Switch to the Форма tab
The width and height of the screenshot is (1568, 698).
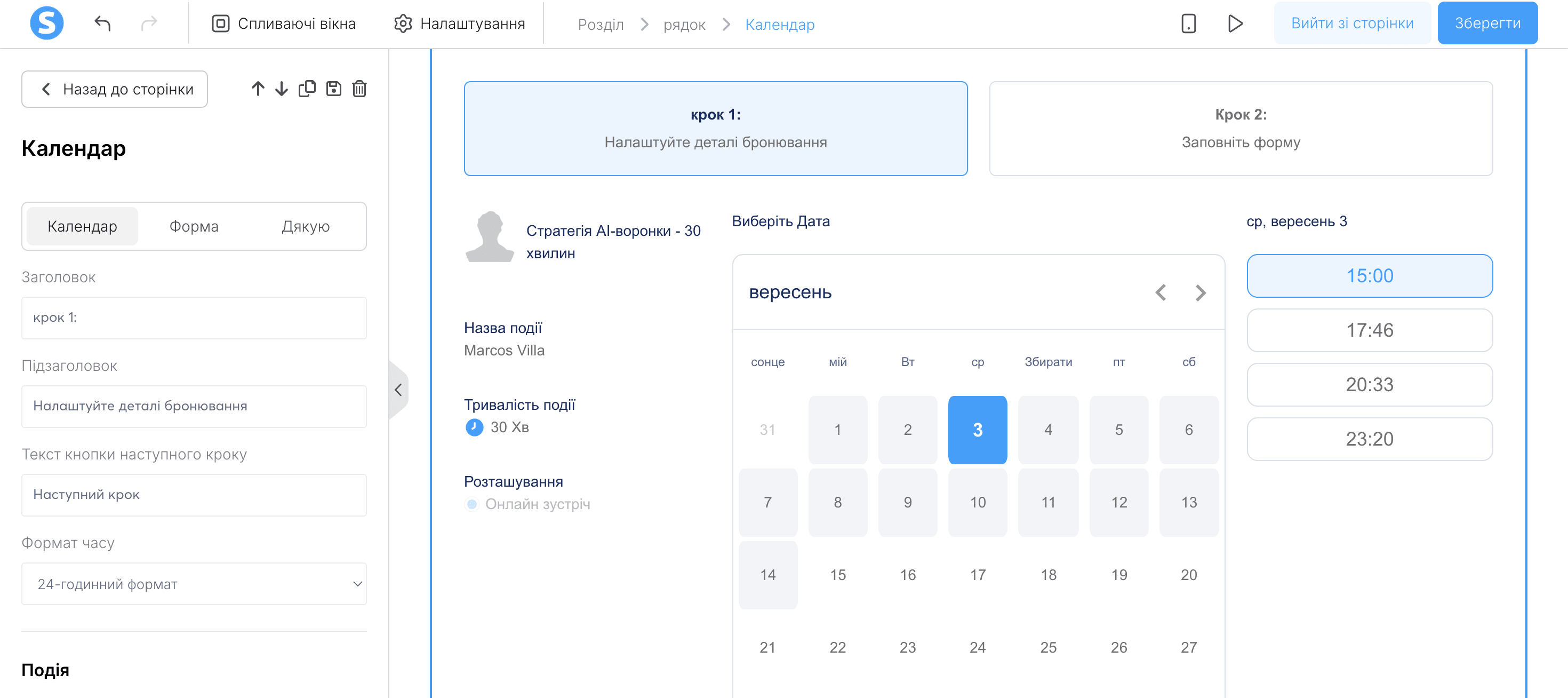tap(194, 227)
